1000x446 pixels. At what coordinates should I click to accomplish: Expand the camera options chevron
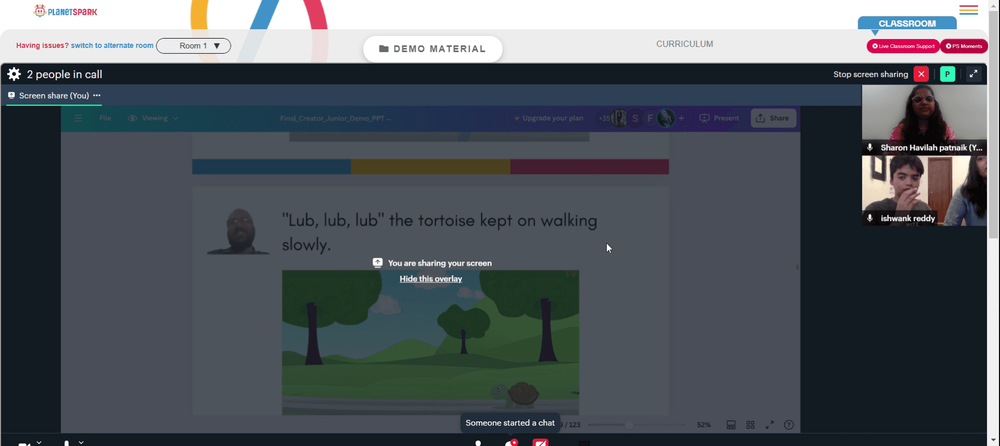(39, 442)
